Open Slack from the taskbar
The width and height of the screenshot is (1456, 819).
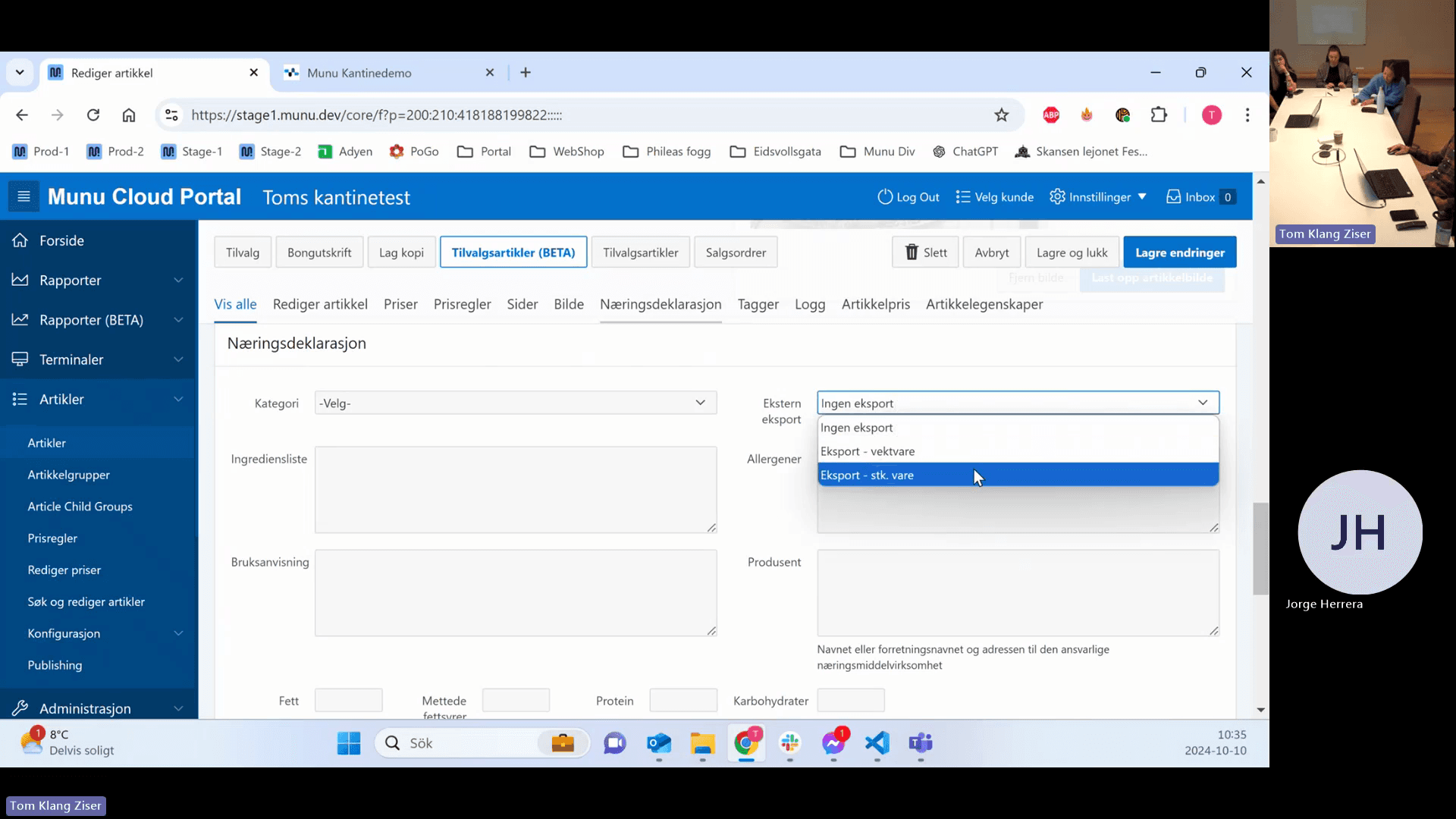click(790, 743)
